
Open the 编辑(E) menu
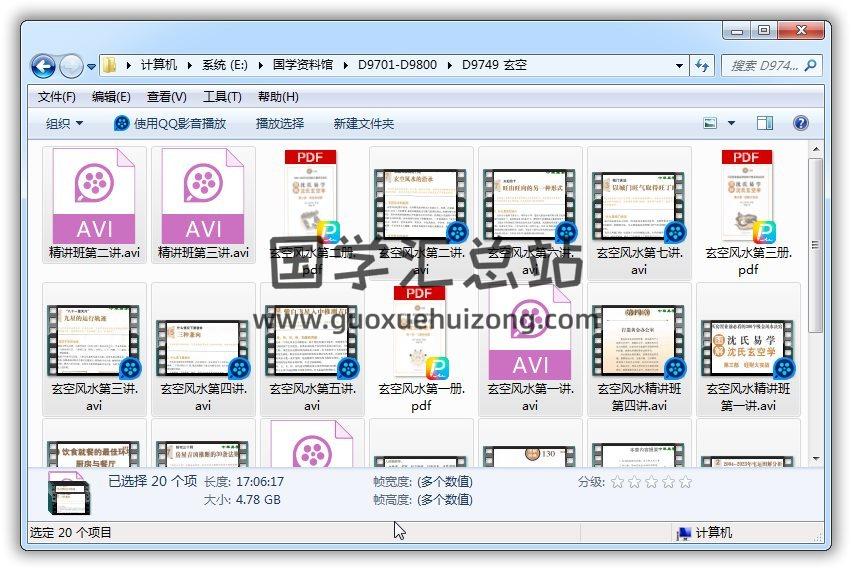tap(111, 97)
